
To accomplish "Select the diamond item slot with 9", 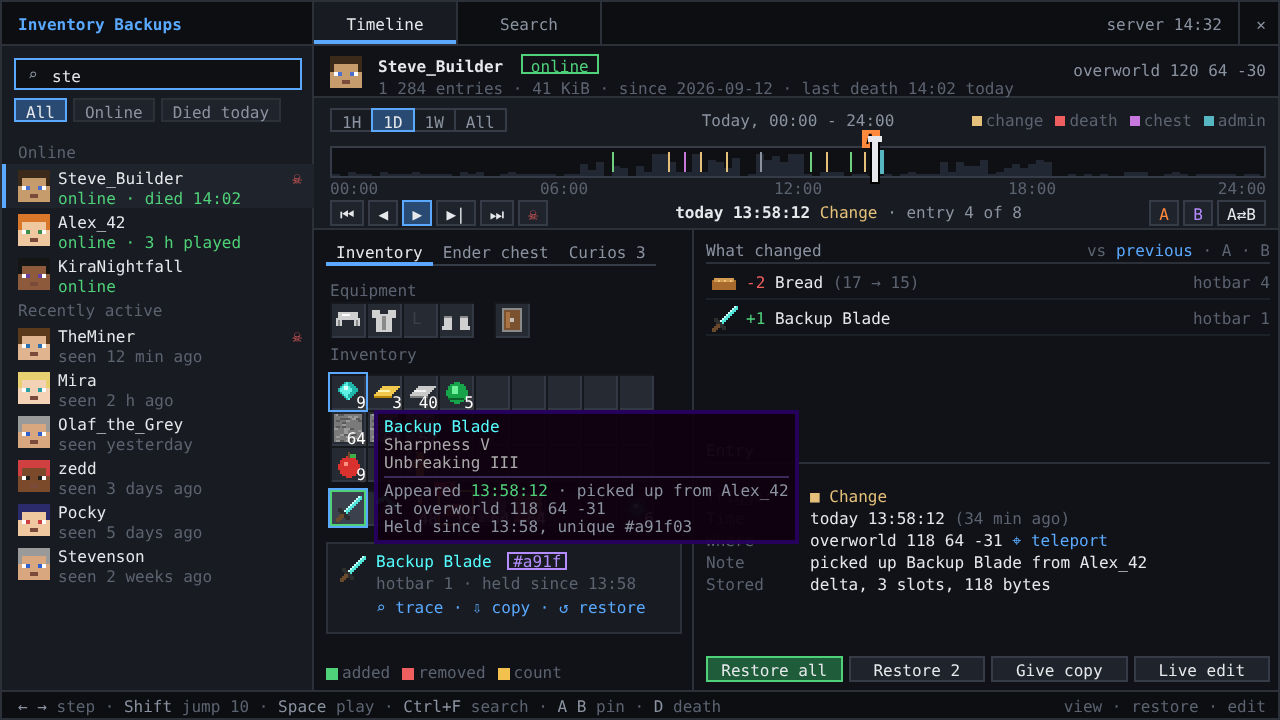I will point(348,392).
